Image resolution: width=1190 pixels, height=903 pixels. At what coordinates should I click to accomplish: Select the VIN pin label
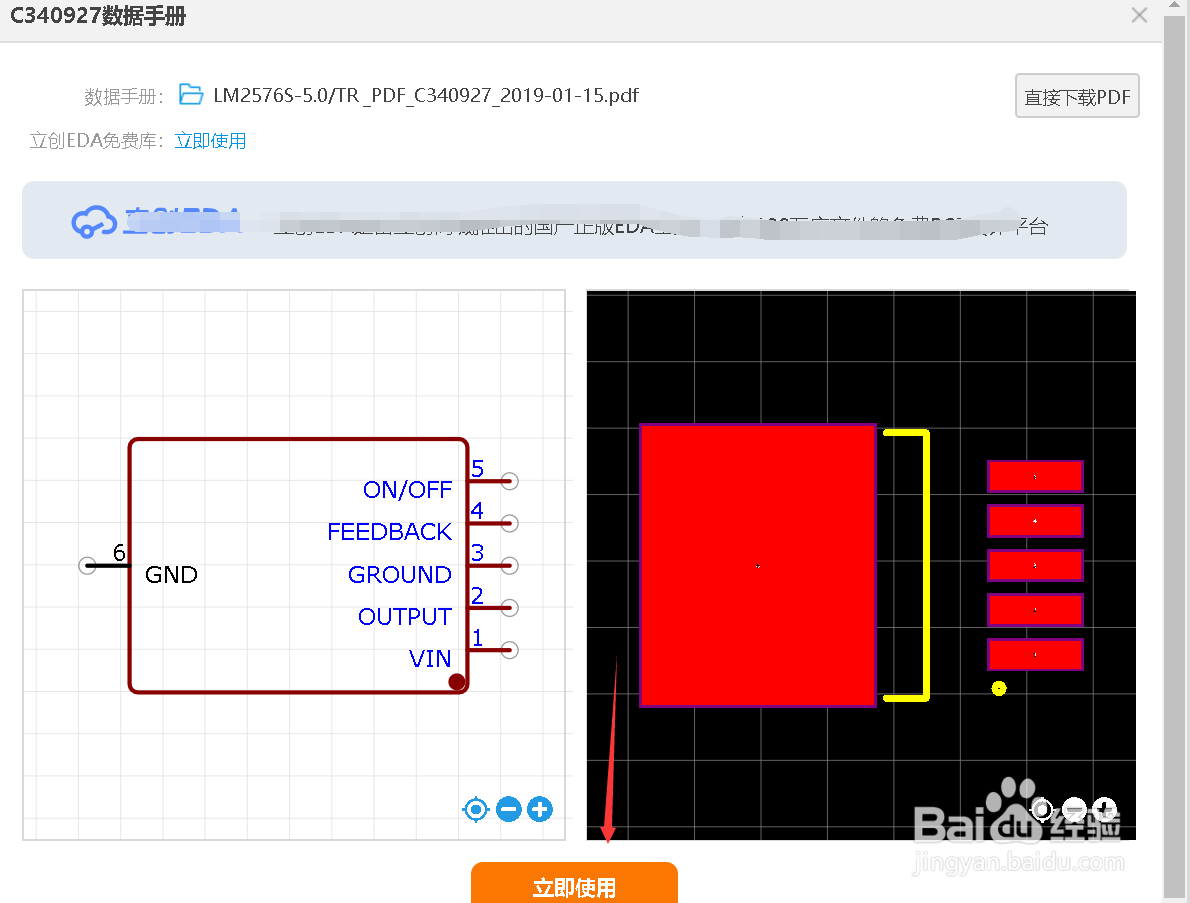coord(430,659)
